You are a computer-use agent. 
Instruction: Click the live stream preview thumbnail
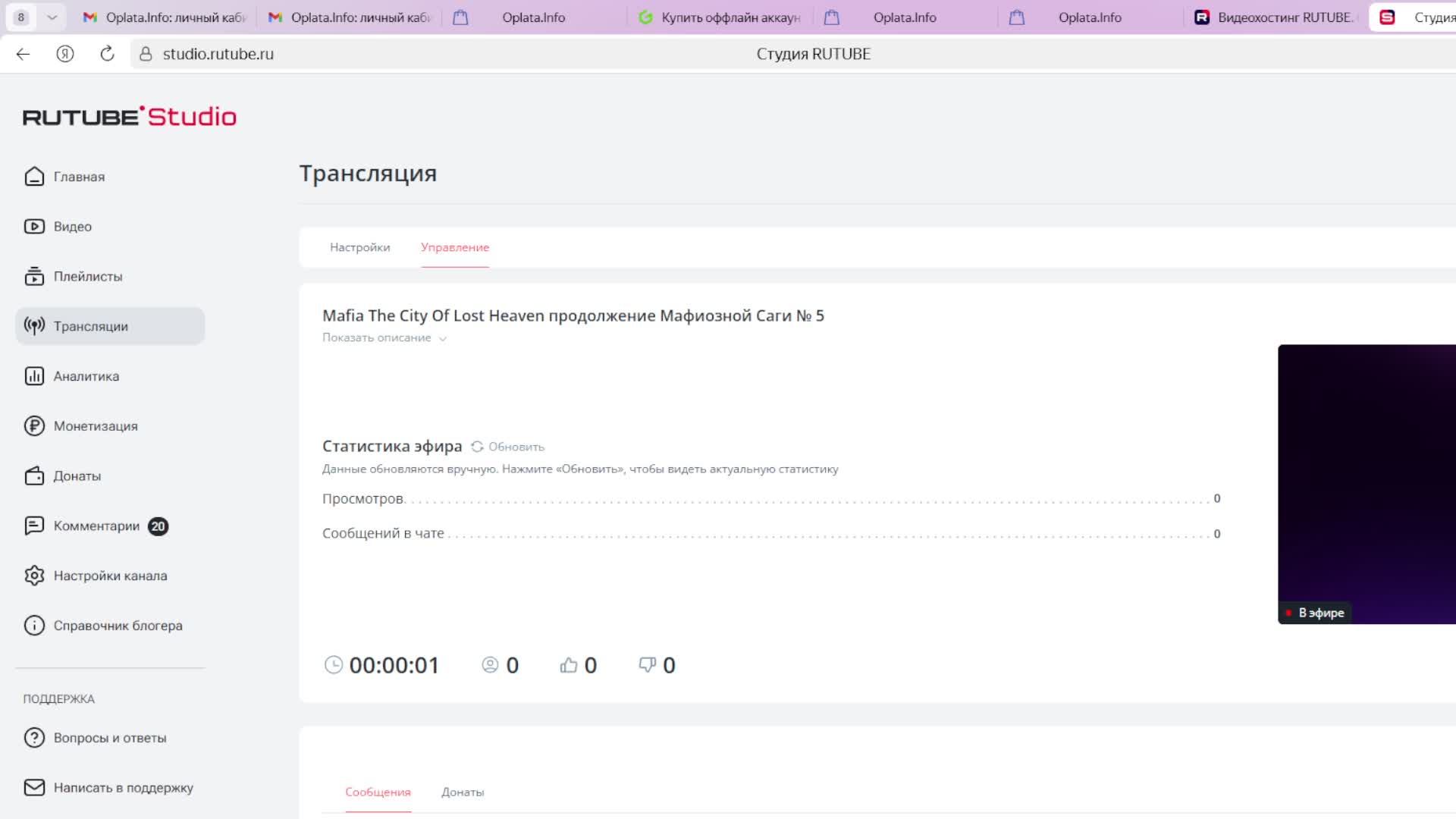[x=1367, y=484]
